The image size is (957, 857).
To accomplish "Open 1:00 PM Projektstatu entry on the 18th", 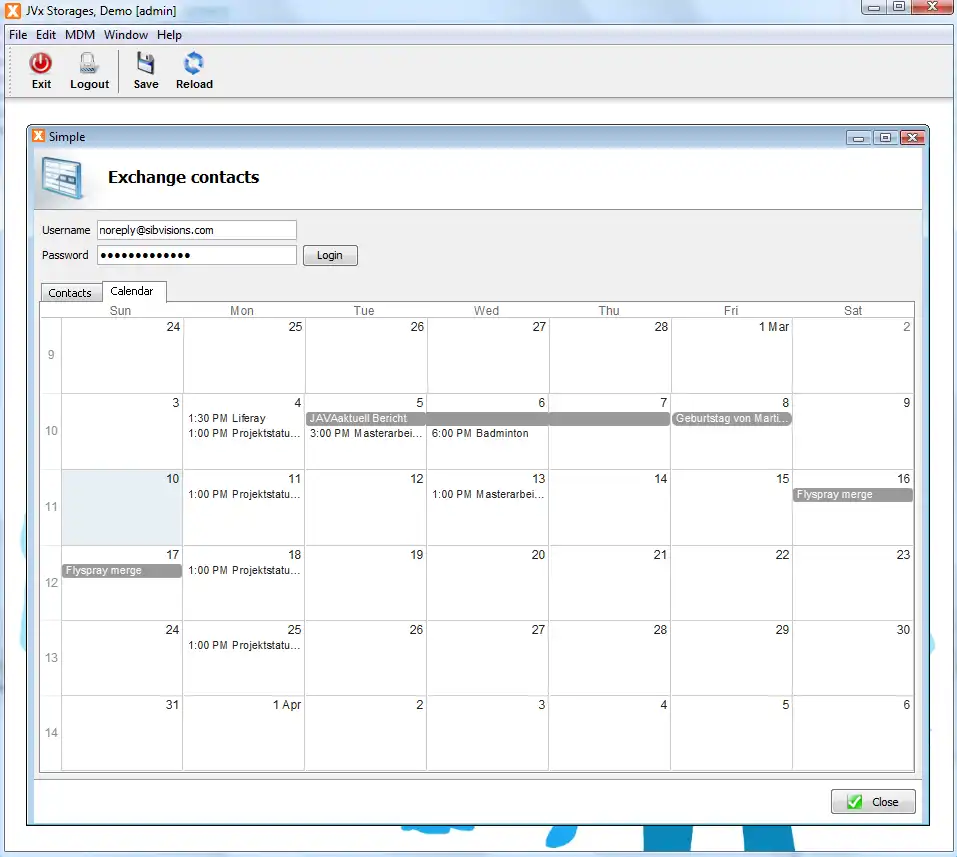I will (244, 570).
